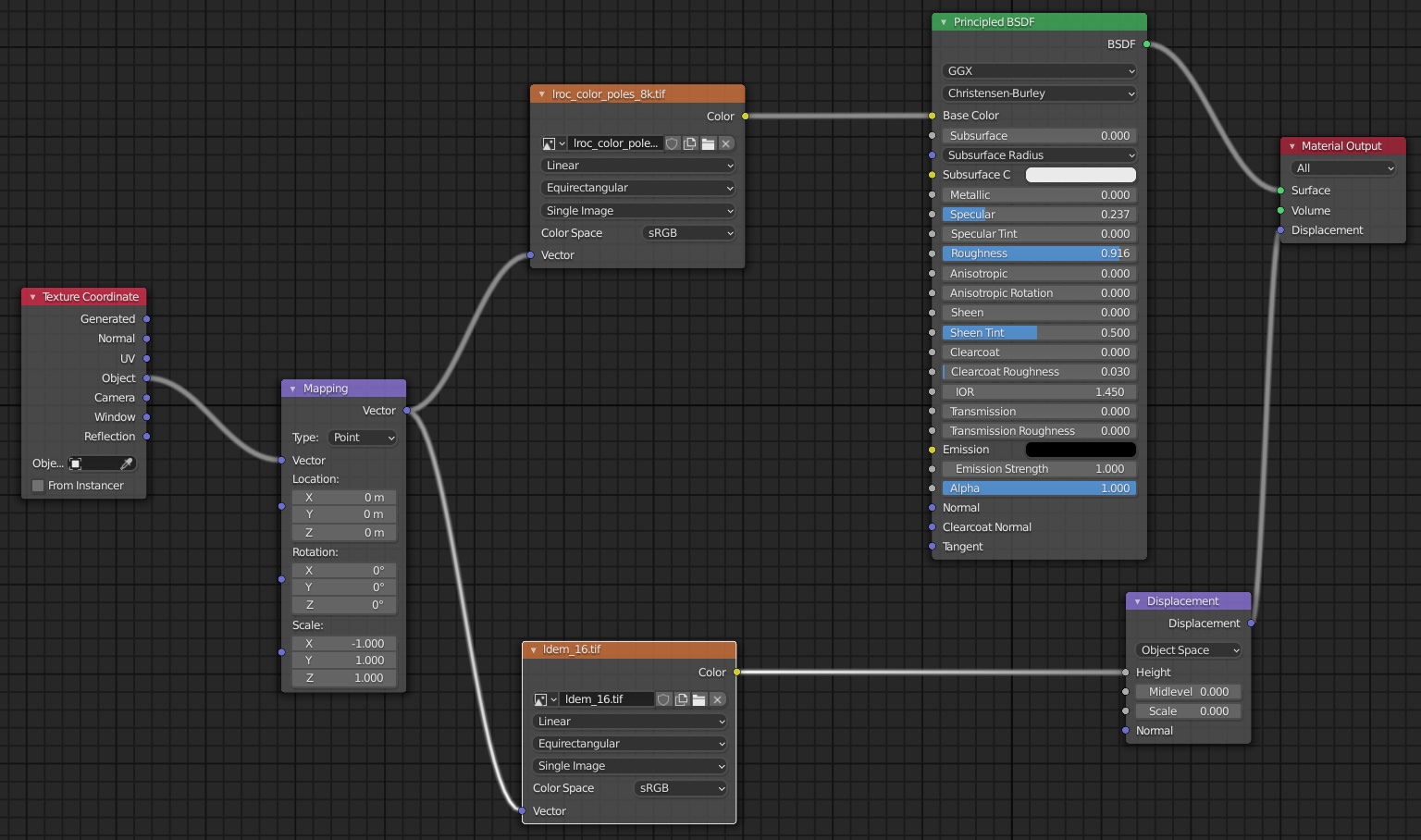The height and width of the screenshot is (840, 1421).
Task: Collapse the Principled BSDF node
Action: (943, 22)
